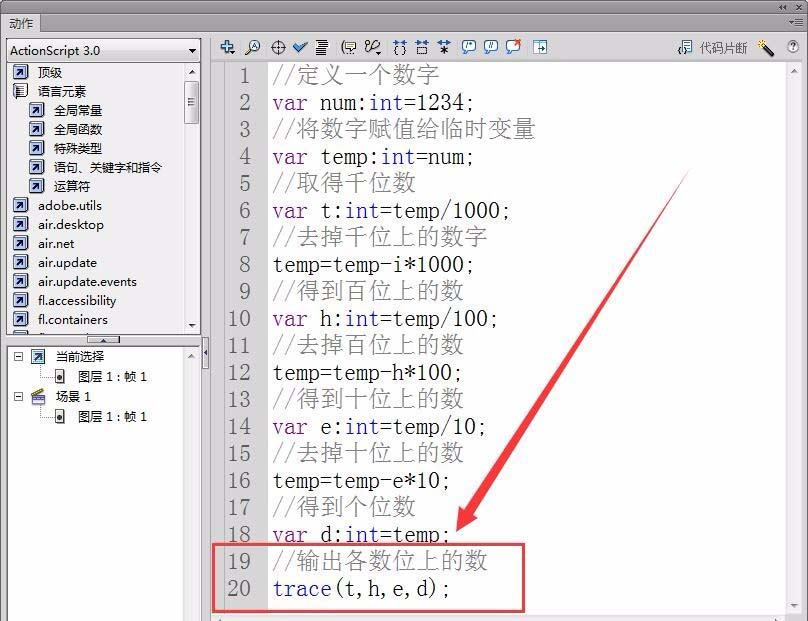This screenshot has width=808, height=621.
Task: Select 全局常量 entry
Action: click(x=78, y=110)
